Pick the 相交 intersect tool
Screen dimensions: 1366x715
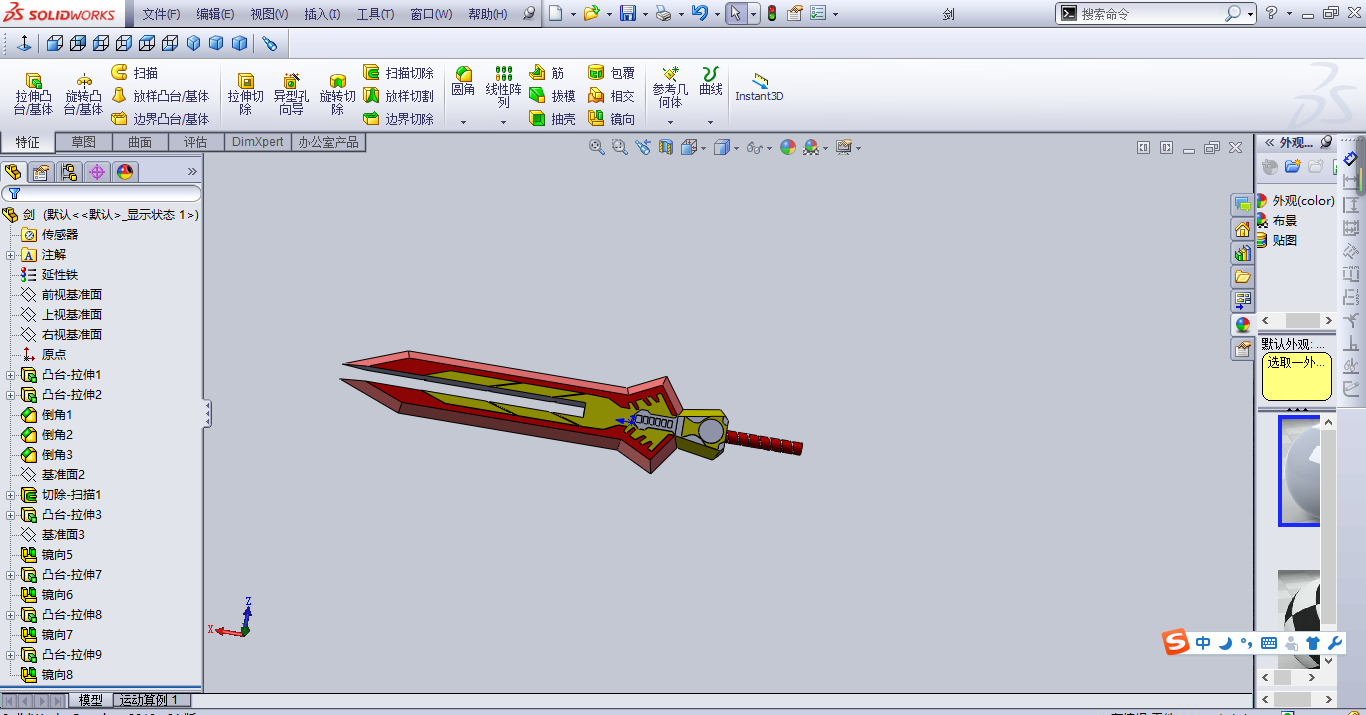click(x=611, y=96)
